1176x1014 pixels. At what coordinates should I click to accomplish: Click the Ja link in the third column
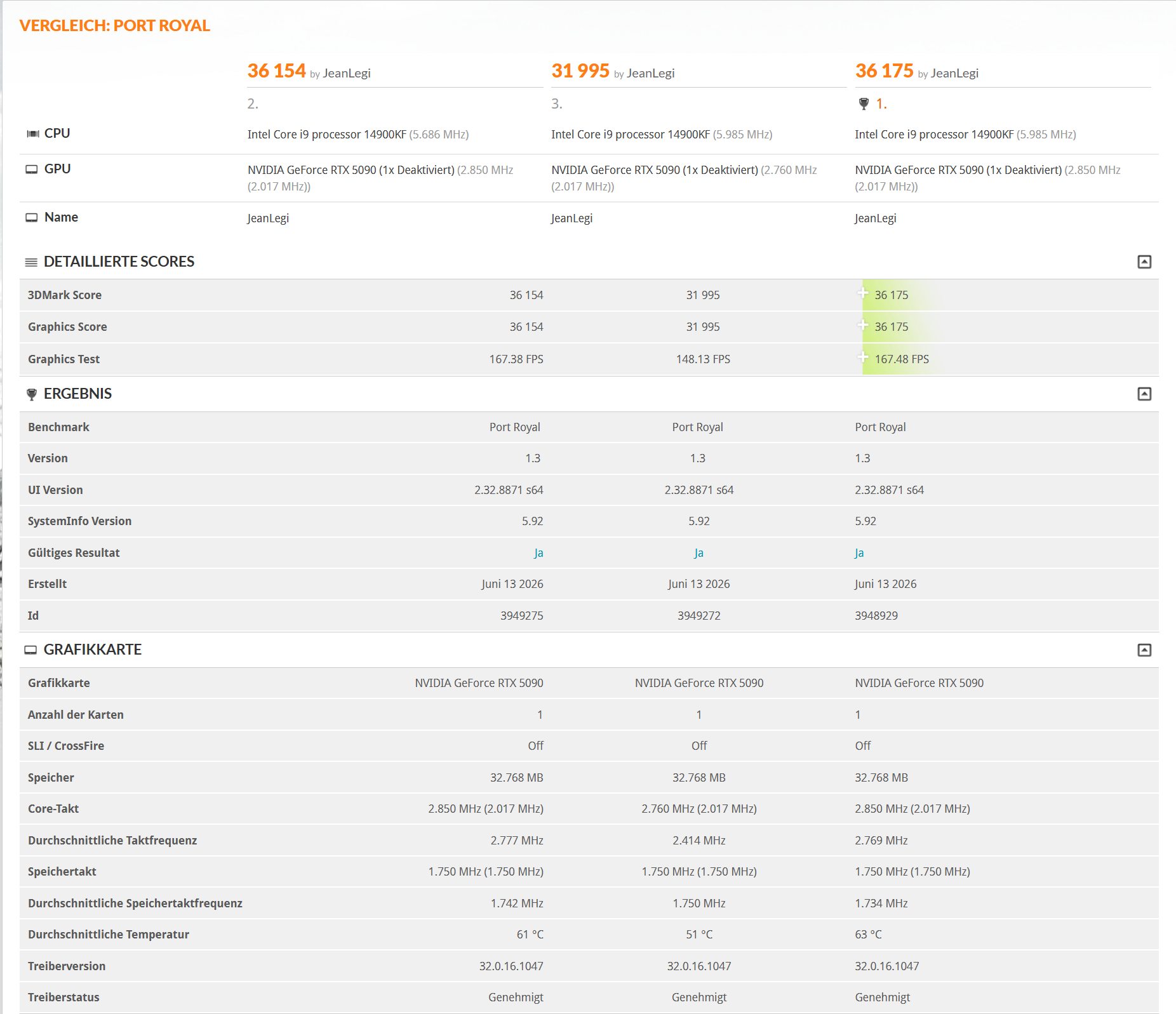click(x=859, y=552)
